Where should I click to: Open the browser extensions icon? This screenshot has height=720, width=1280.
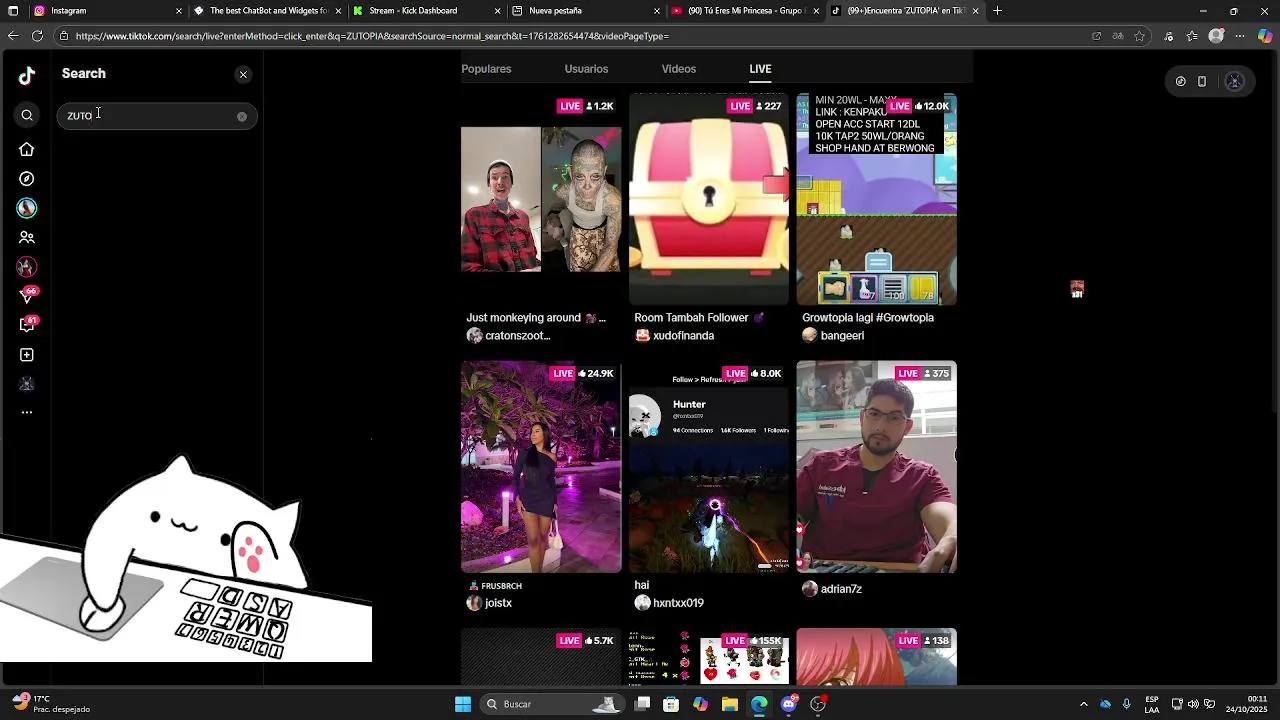[1169, 36]
